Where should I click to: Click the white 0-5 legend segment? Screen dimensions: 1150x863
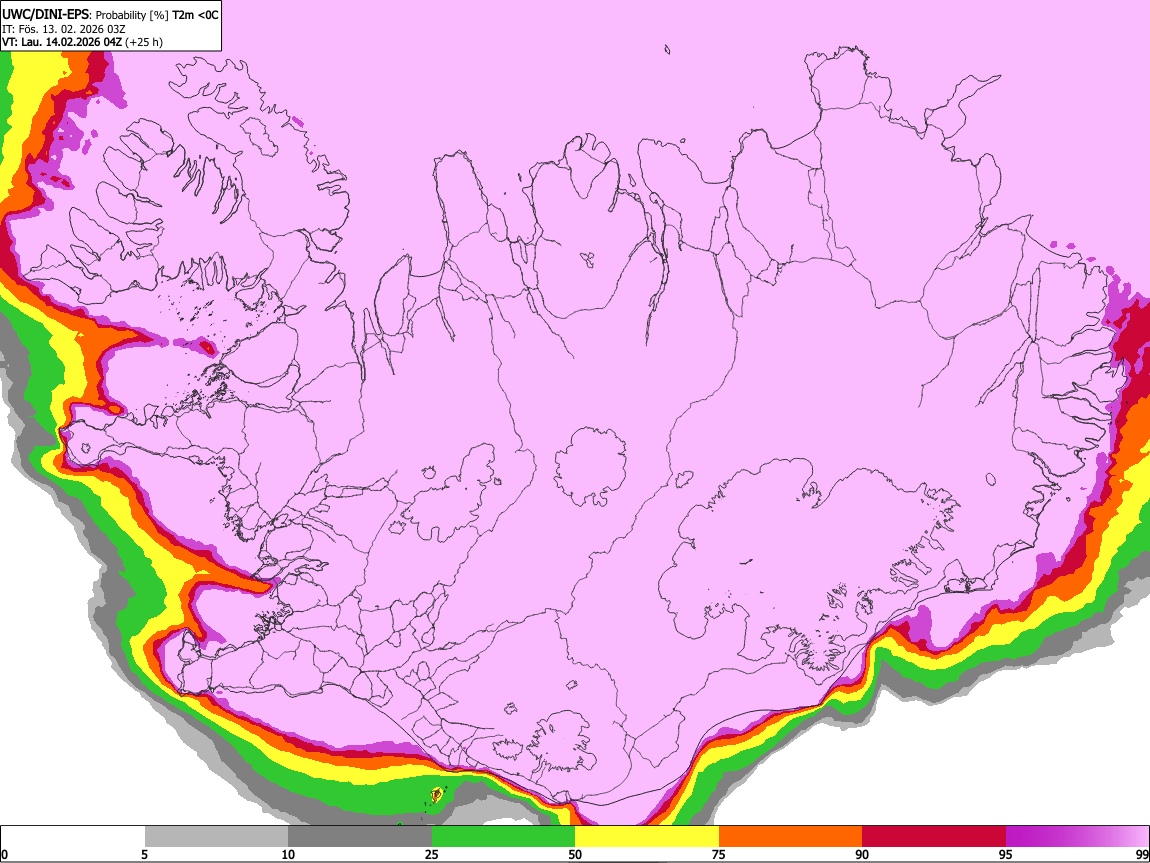pyautogui.click(x=73, y=836)
